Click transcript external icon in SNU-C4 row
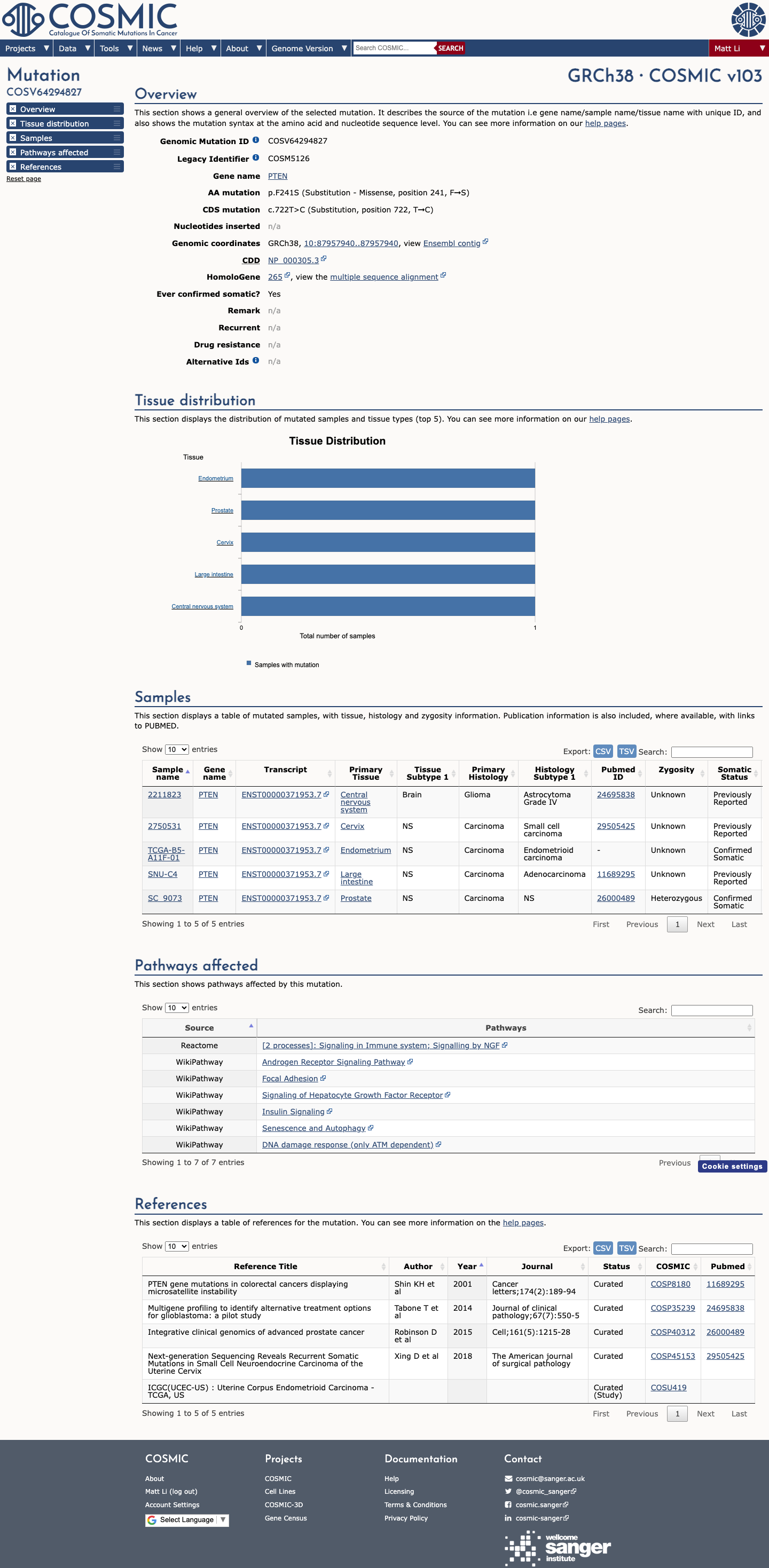 (326, 874)
